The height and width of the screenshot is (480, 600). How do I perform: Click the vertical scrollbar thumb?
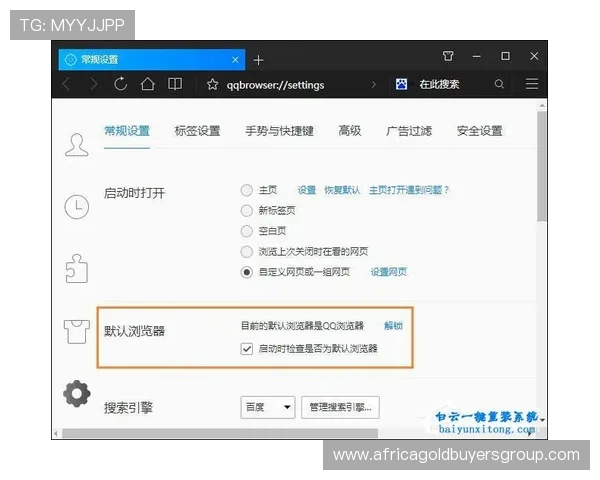[541, 167]
